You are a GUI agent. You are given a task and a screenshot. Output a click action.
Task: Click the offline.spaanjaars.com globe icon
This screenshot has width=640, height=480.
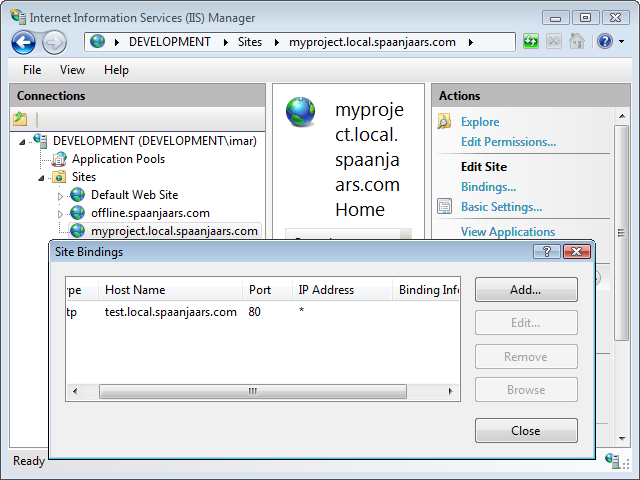pos(78,213)
